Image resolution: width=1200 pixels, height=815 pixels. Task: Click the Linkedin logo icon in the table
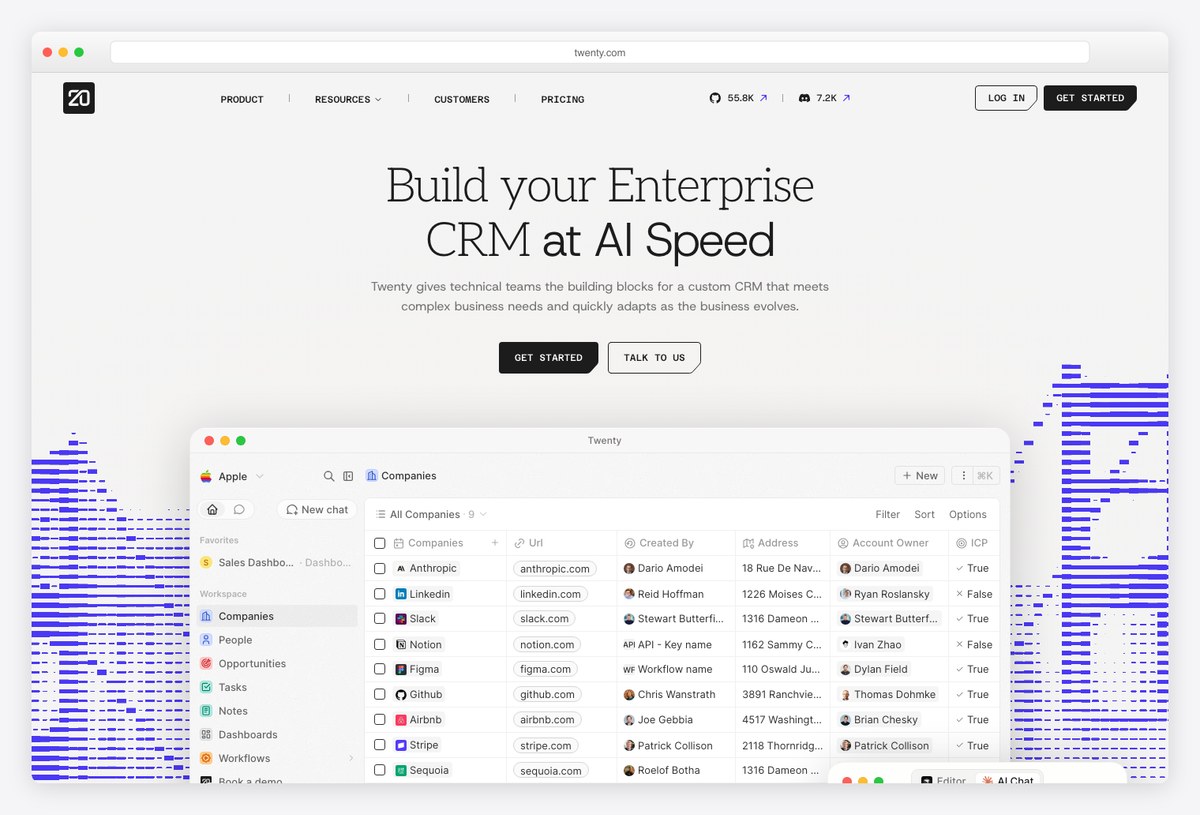pos(401,594)
